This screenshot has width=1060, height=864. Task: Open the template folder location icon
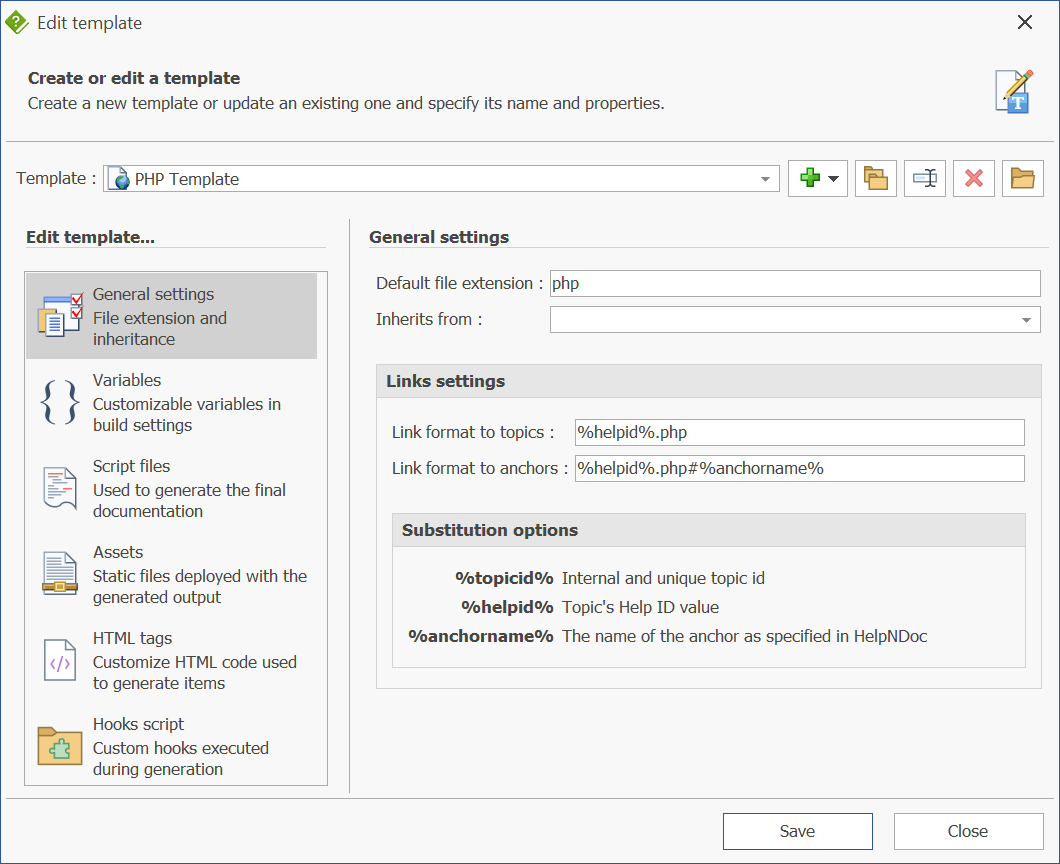pos(1022,179)
